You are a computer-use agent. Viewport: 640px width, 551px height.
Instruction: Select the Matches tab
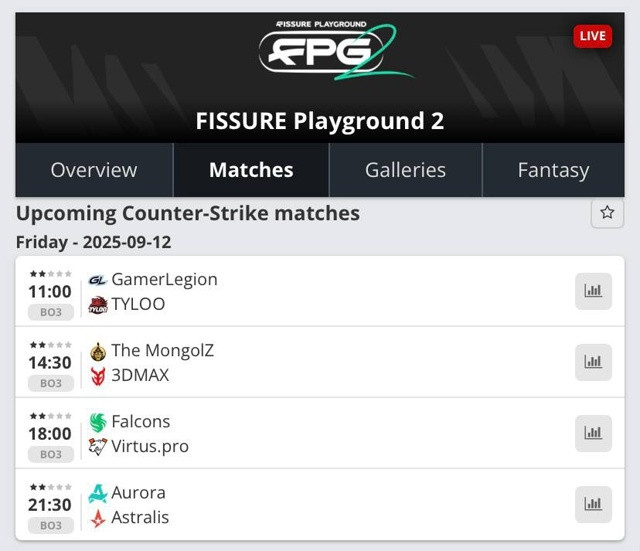pyautogui.click(x=251, y=170)
